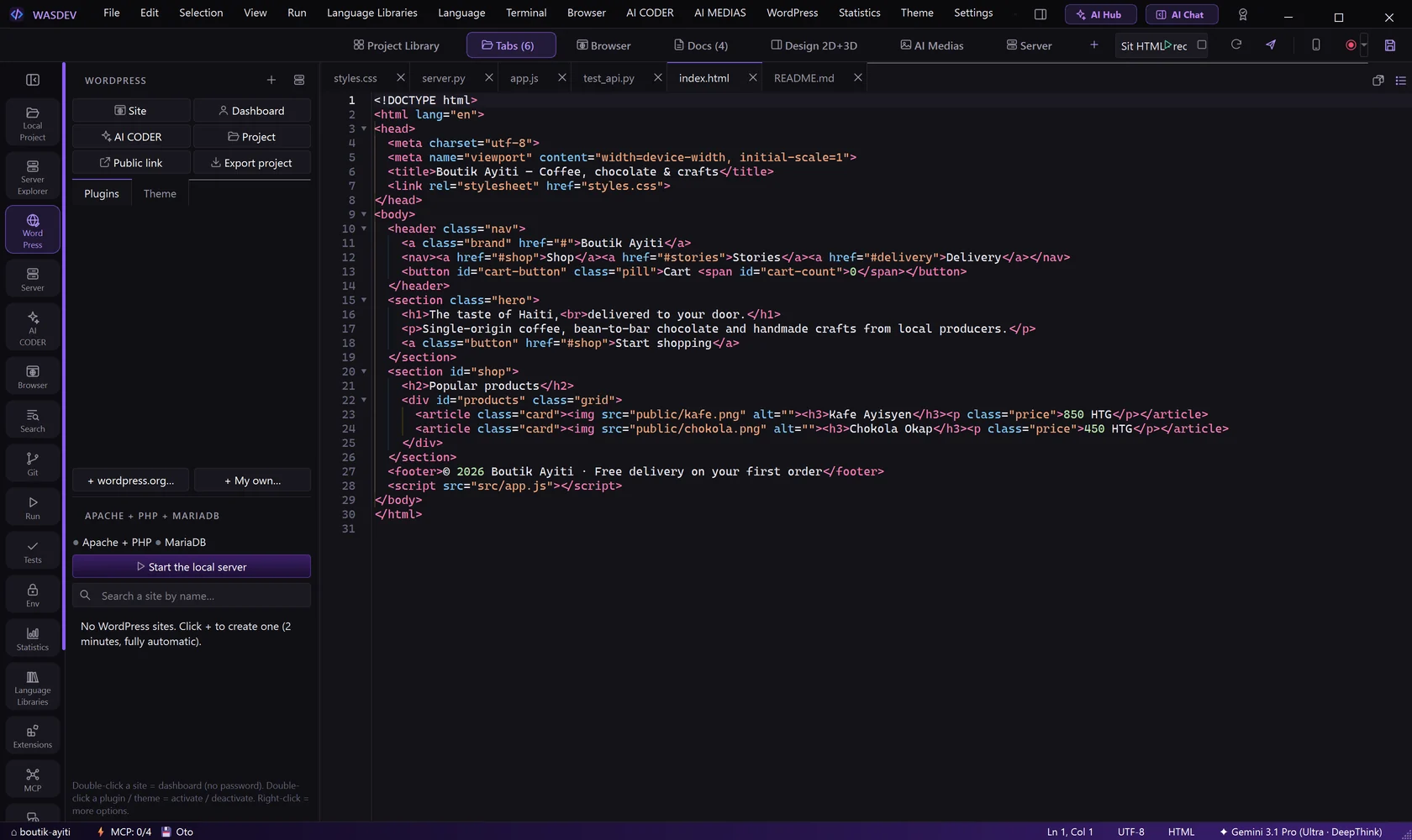Open the Search sidebar panel
The height and width of the screenshot is (840, 1412).
[x=33, y=420]
